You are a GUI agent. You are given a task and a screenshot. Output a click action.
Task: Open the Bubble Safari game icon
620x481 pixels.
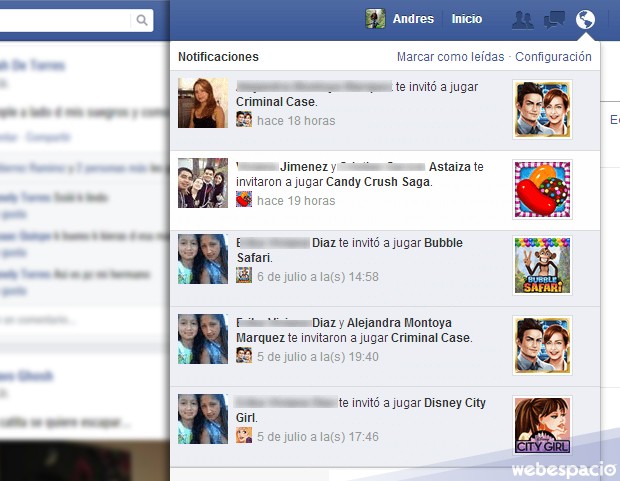pos(542,266)
